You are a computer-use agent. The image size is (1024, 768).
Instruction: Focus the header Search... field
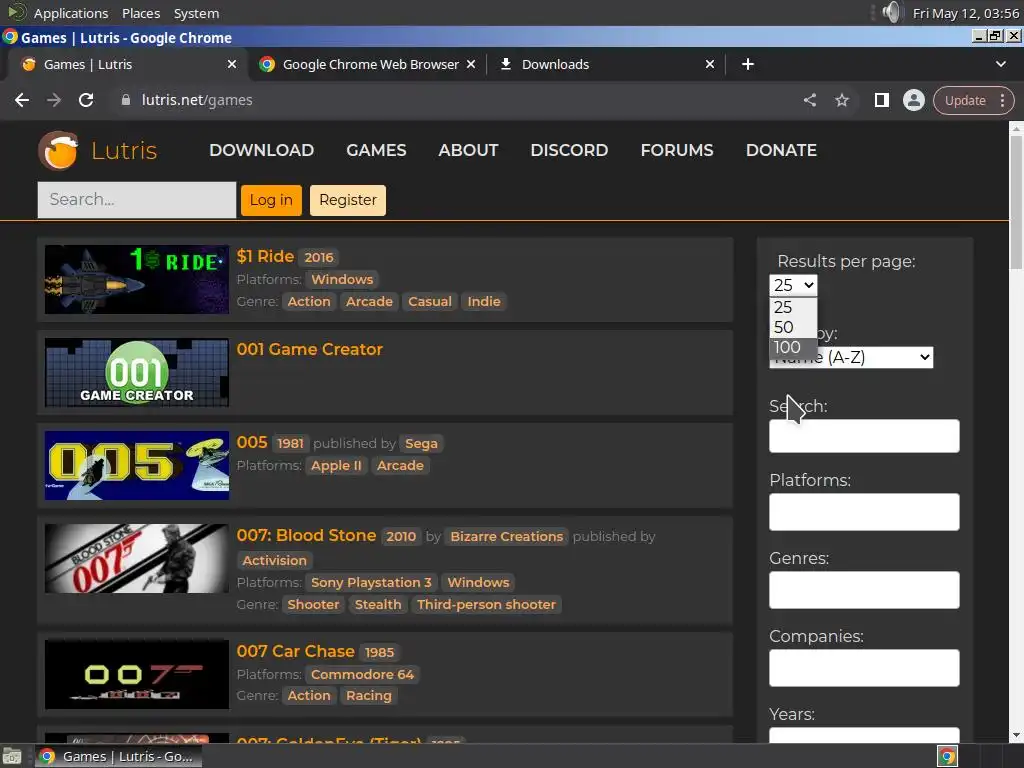point(136,200)
